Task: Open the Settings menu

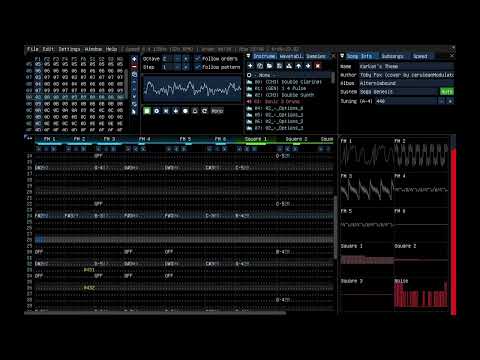Action: (69, 49)
